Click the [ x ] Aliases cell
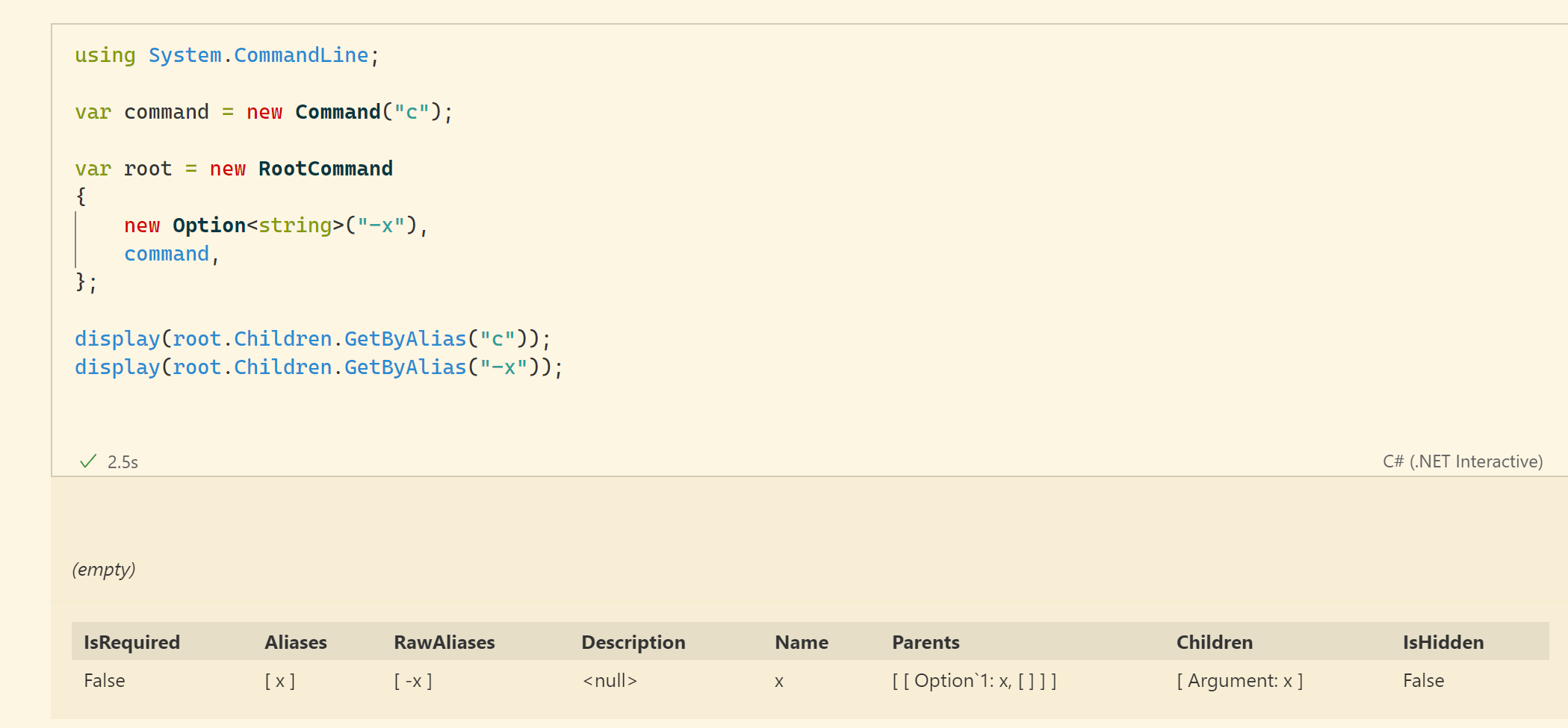The image size is (1568, 728). pyautogui.click(x=280, y=681)
